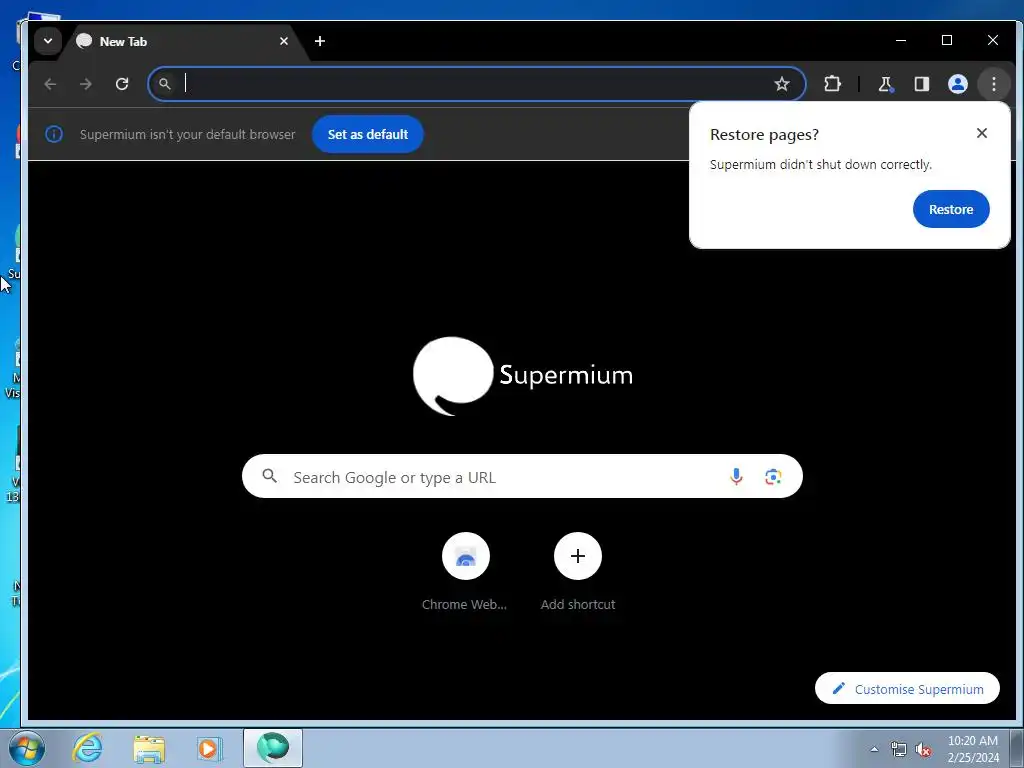Maximize the Supermium window
Screen dimensions: 1024x768
click(x=946, y=40)
